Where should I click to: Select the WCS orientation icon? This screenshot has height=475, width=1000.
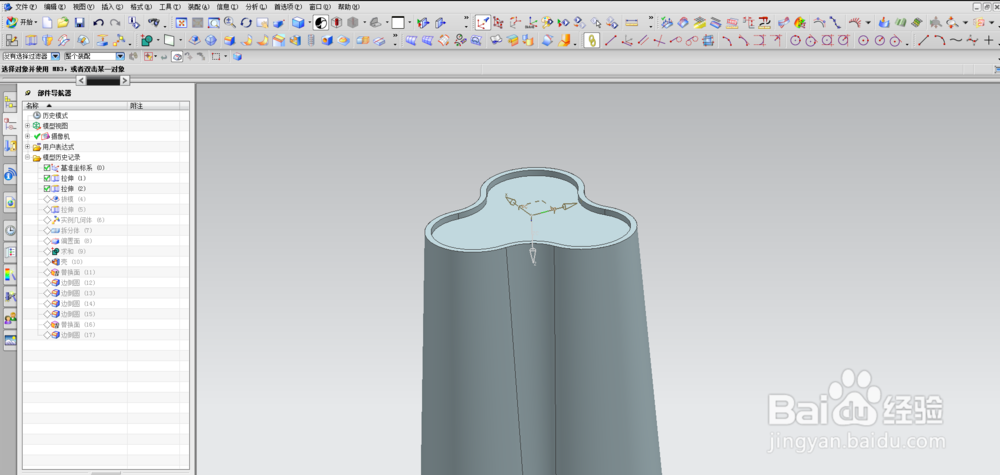483,22
